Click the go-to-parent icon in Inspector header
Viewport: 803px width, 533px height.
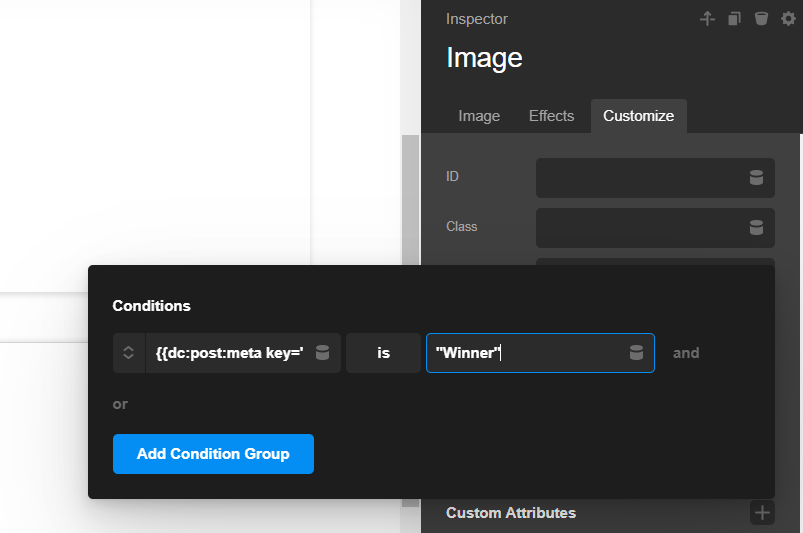pyautogui.click(x=707, y=19)
